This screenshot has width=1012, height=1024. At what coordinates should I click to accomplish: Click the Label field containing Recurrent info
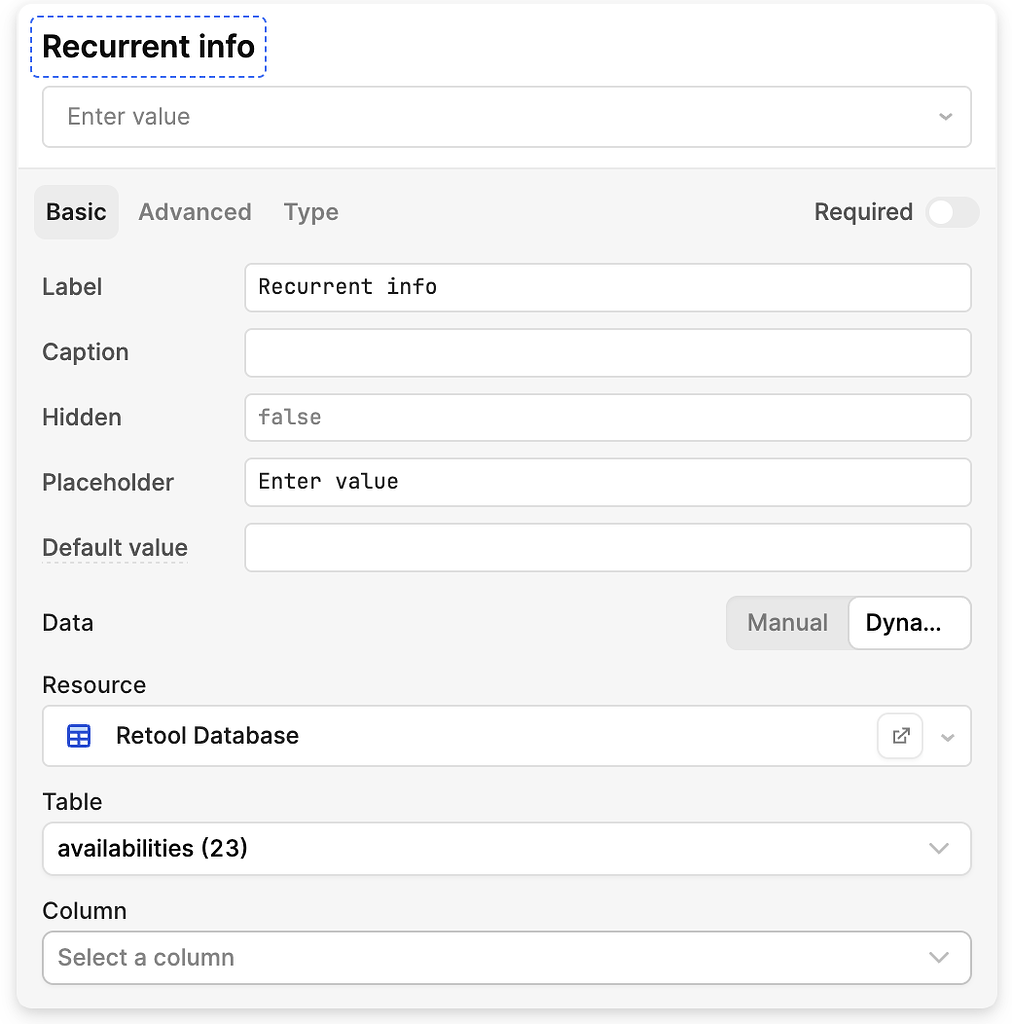pos(607,287)
